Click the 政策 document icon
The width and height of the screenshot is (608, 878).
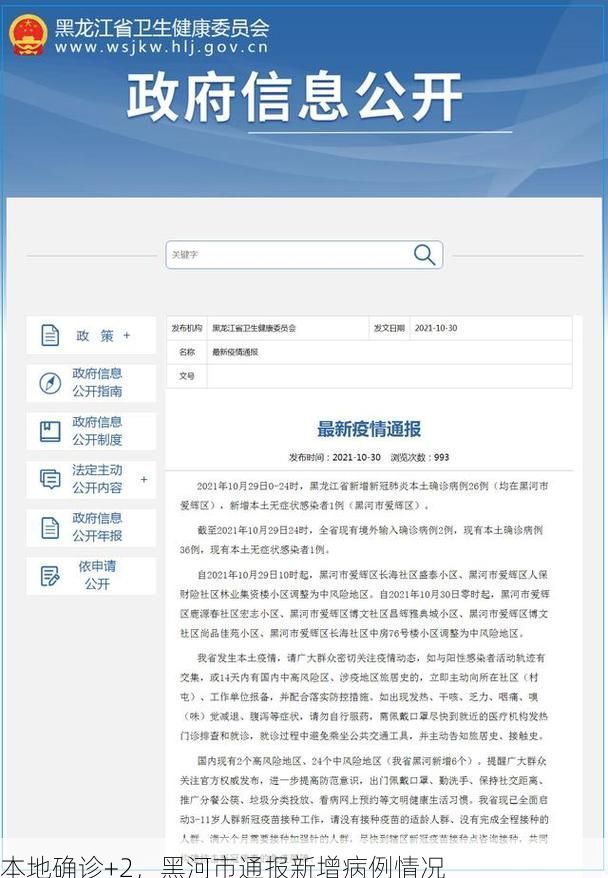50,335
